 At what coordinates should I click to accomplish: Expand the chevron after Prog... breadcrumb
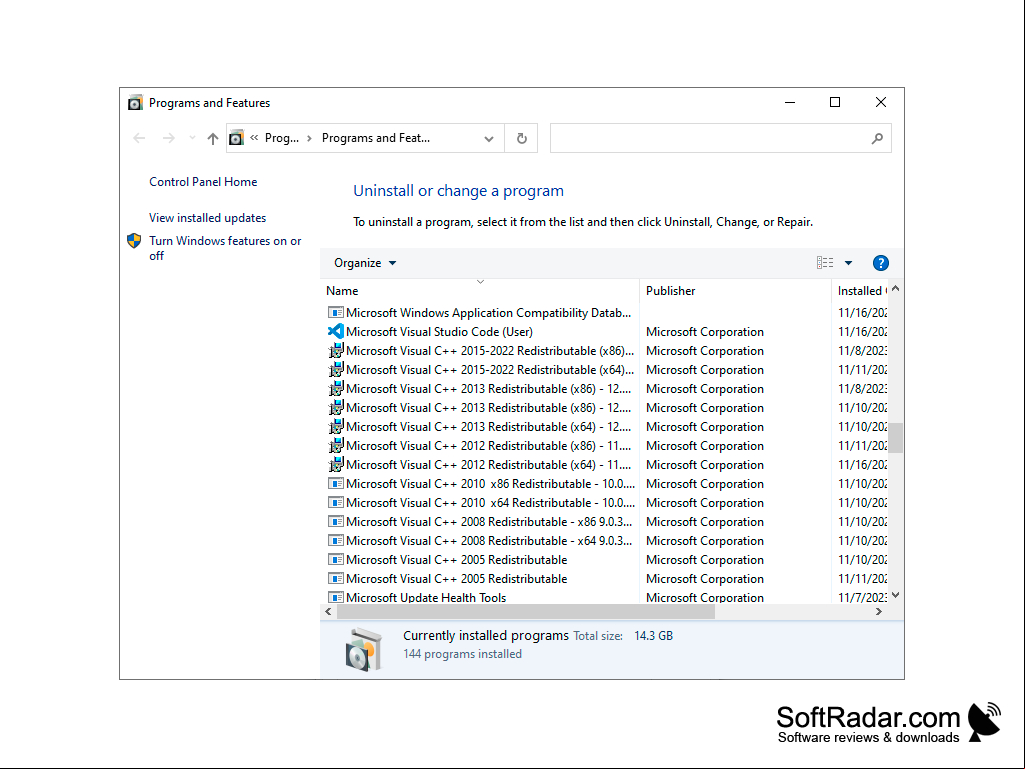click(309, 138)
